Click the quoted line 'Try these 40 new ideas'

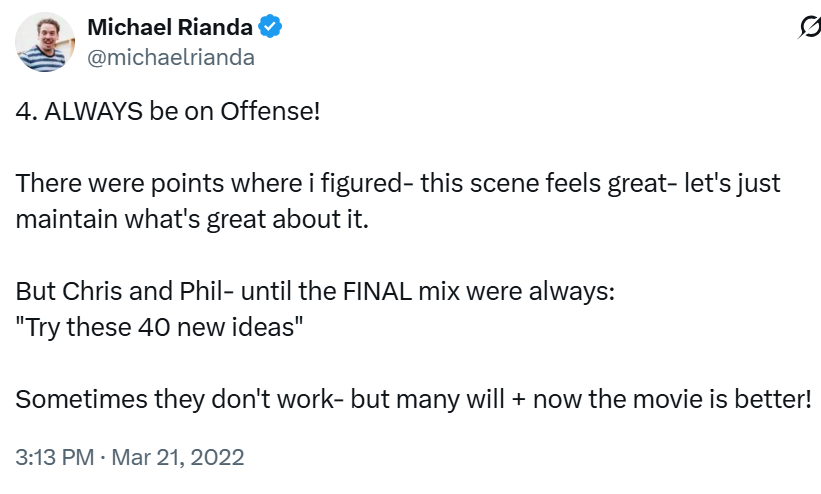coord(159,327)
